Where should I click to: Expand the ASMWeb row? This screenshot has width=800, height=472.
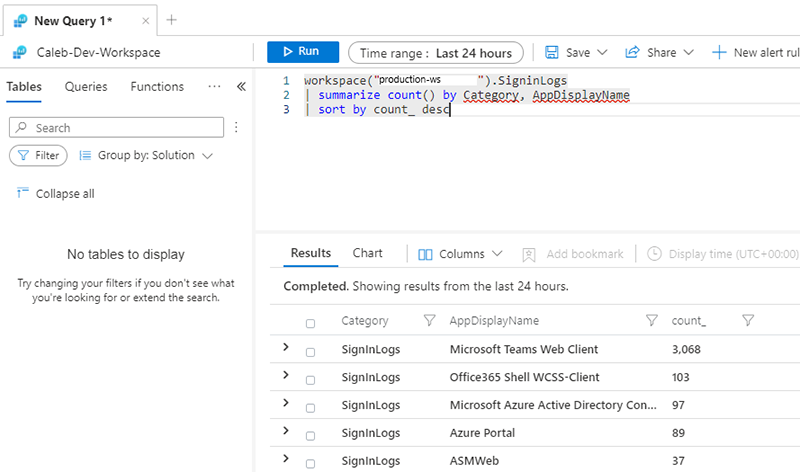(286, 458)
